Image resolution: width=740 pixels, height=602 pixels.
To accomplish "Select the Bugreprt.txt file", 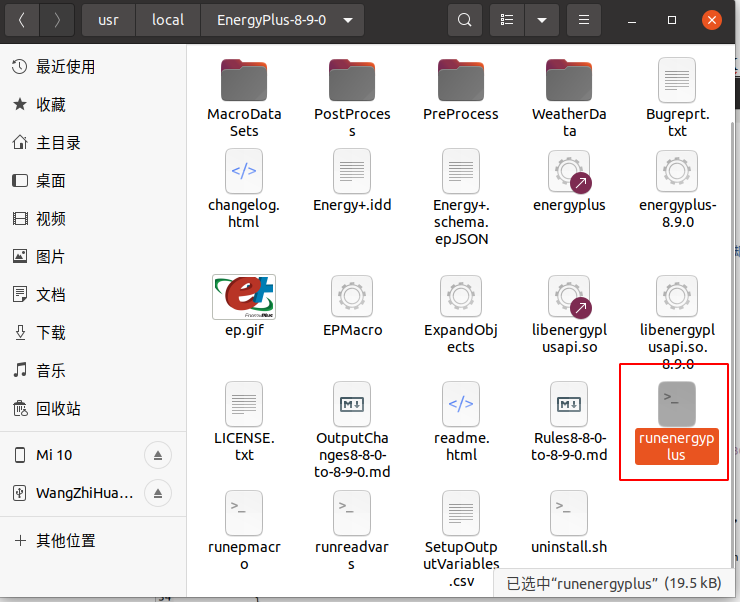I will coord(677,98).
